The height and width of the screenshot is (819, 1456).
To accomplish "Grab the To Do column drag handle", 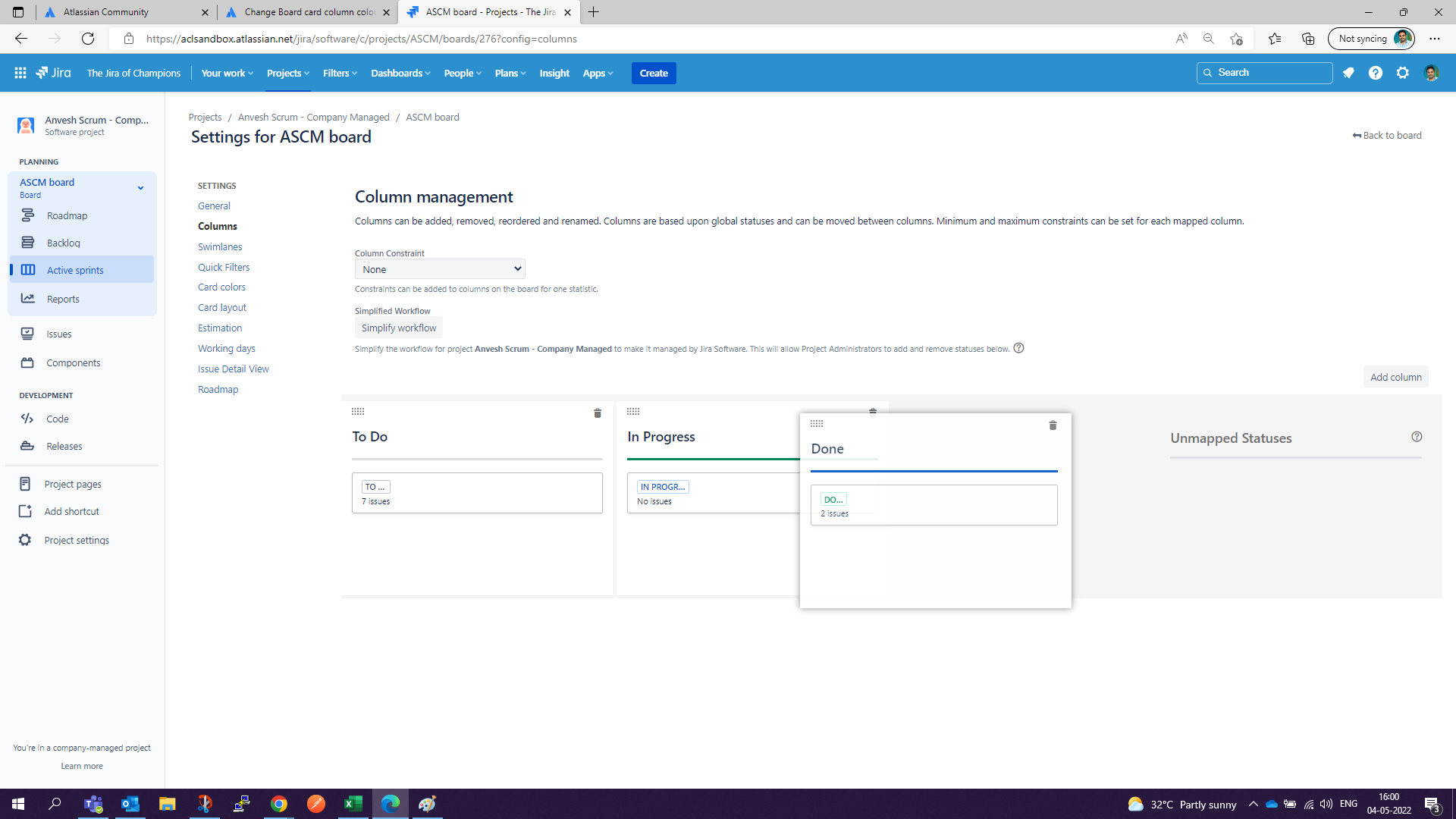I will [358, 412].
